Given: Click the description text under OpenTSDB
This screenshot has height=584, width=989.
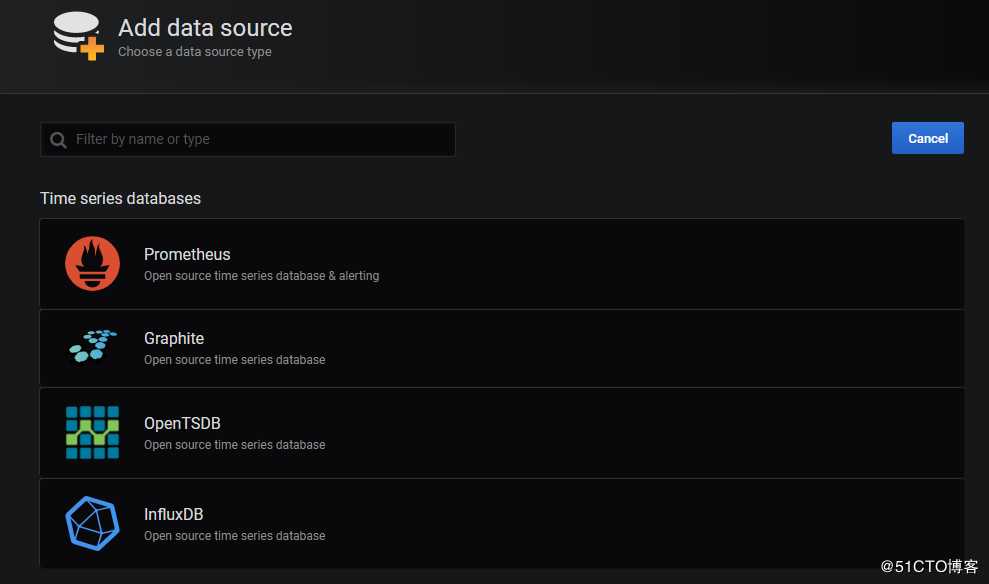Looking at the screenshot, I should coord(234,445).
